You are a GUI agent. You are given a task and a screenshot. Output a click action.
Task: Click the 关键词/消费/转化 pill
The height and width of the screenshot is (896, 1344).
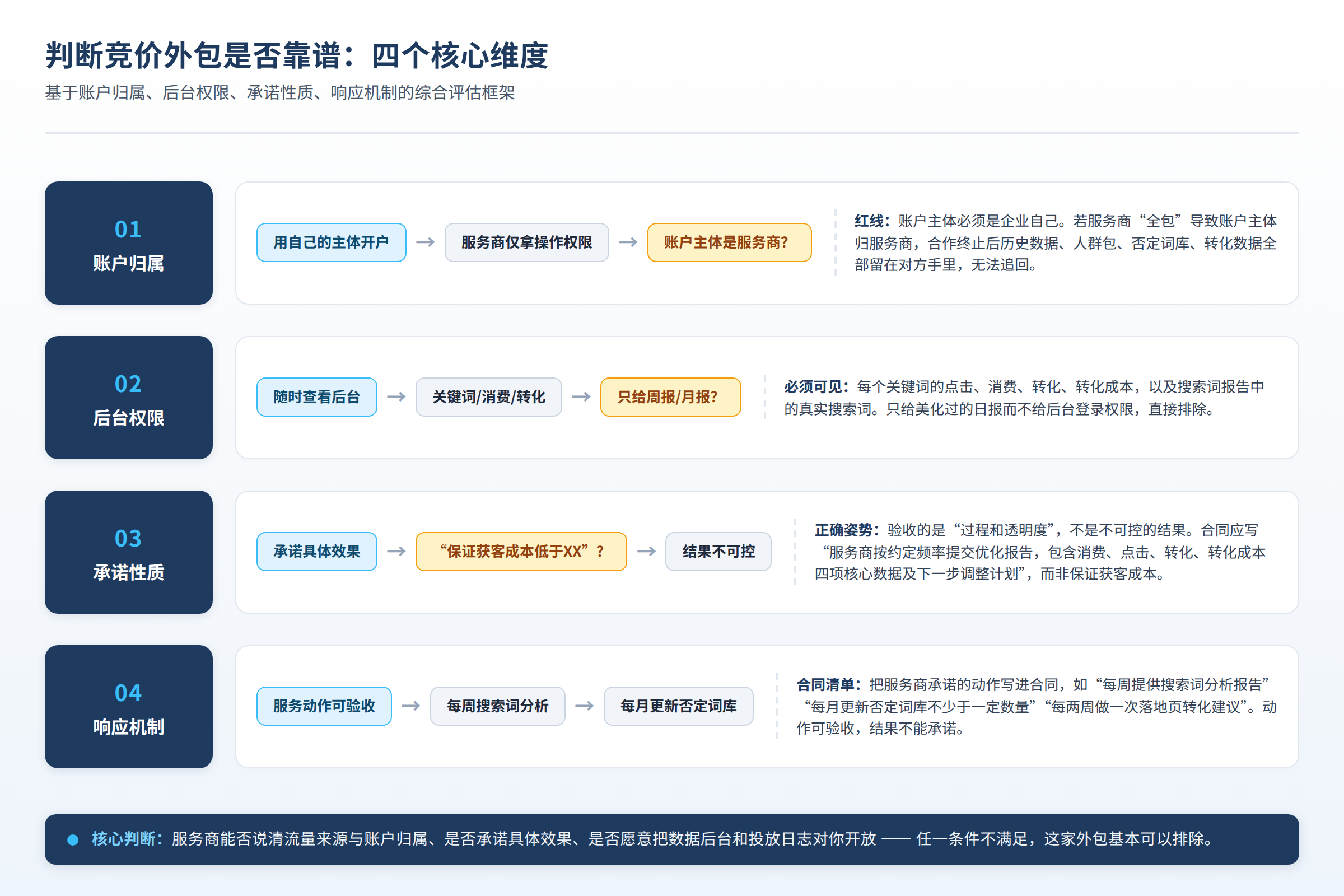tap(488, 397)
